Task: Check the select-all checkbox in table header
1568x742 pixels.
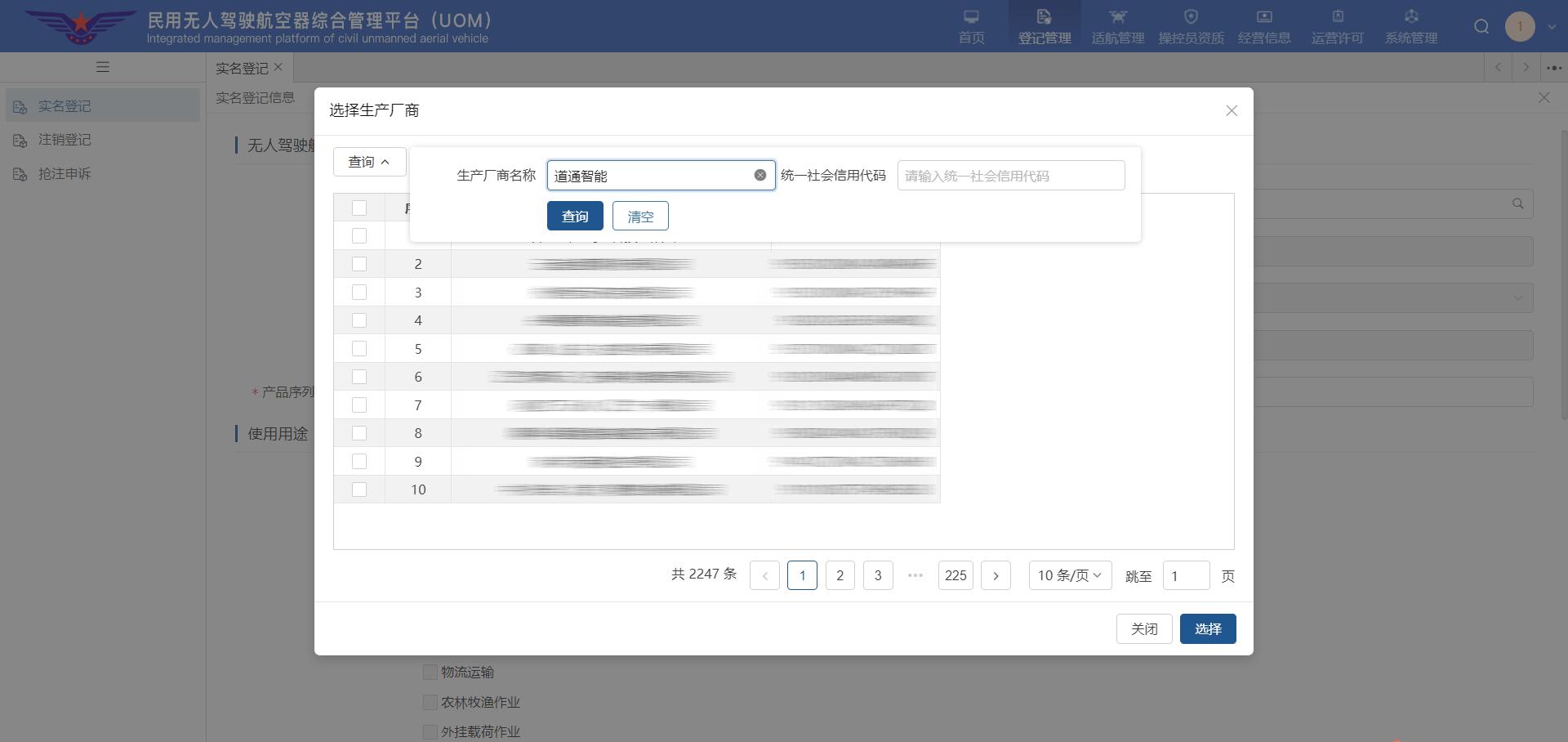Action: [359, 208]
